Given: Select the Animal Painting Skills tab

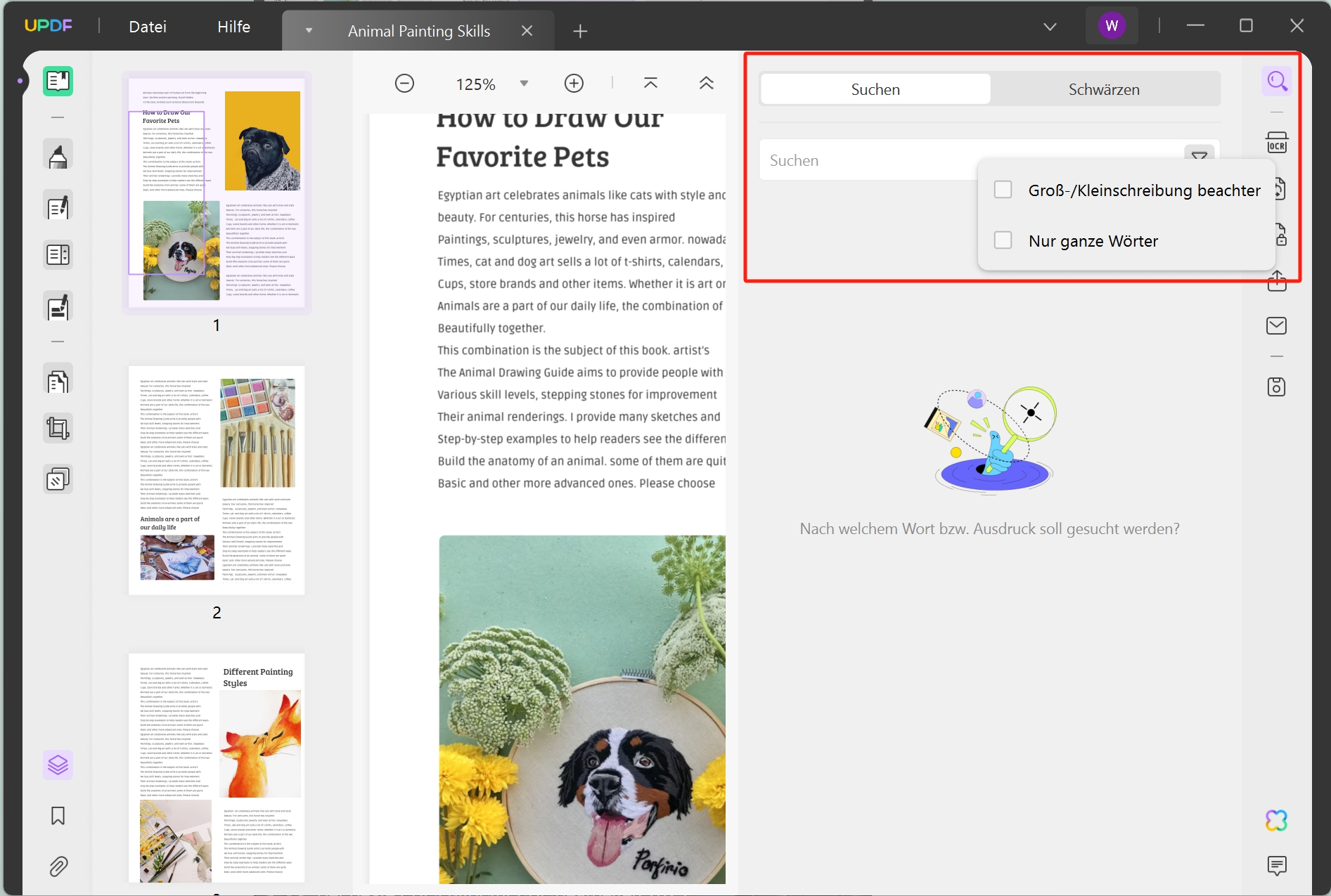Looking at the screenshot, I should [x=419, y=31].
